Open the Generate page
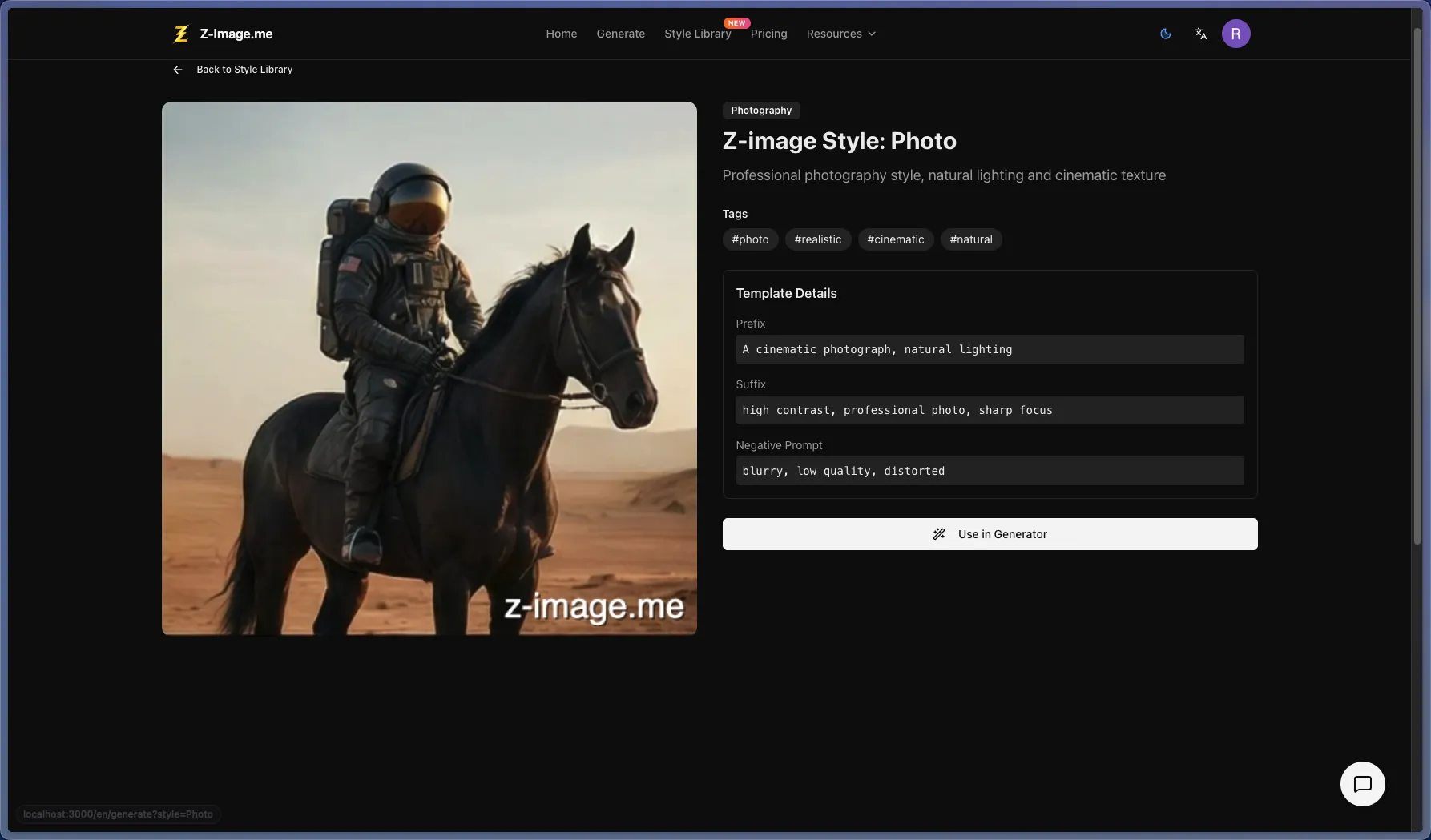 coord(620,34)
